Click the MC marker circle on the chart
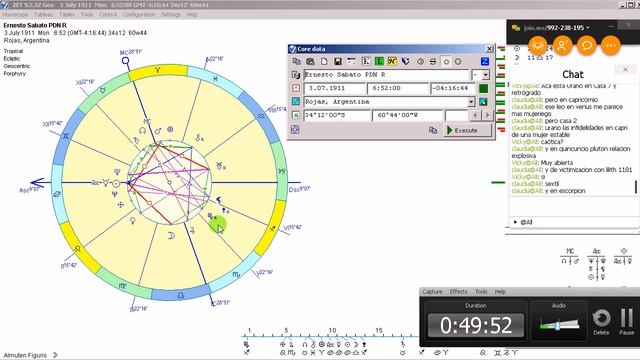Image resolution: width=640 pixels, height=360 pixels. point(126,61)
